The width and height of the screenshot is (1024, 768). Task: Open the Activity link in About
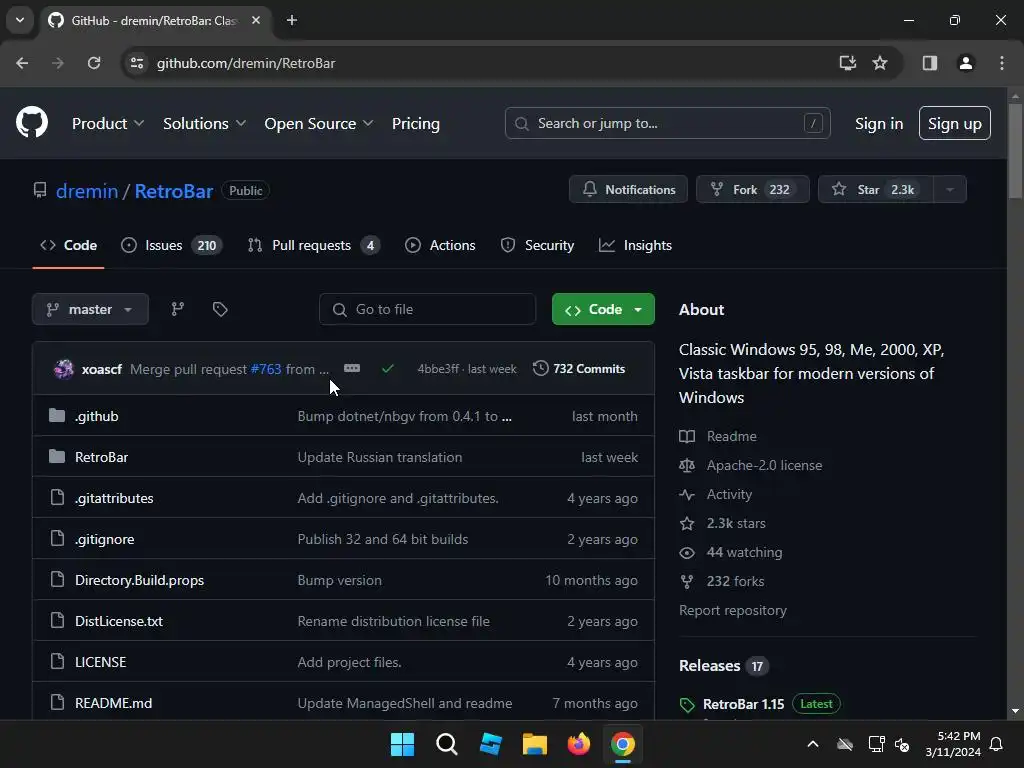click(716, 494)
